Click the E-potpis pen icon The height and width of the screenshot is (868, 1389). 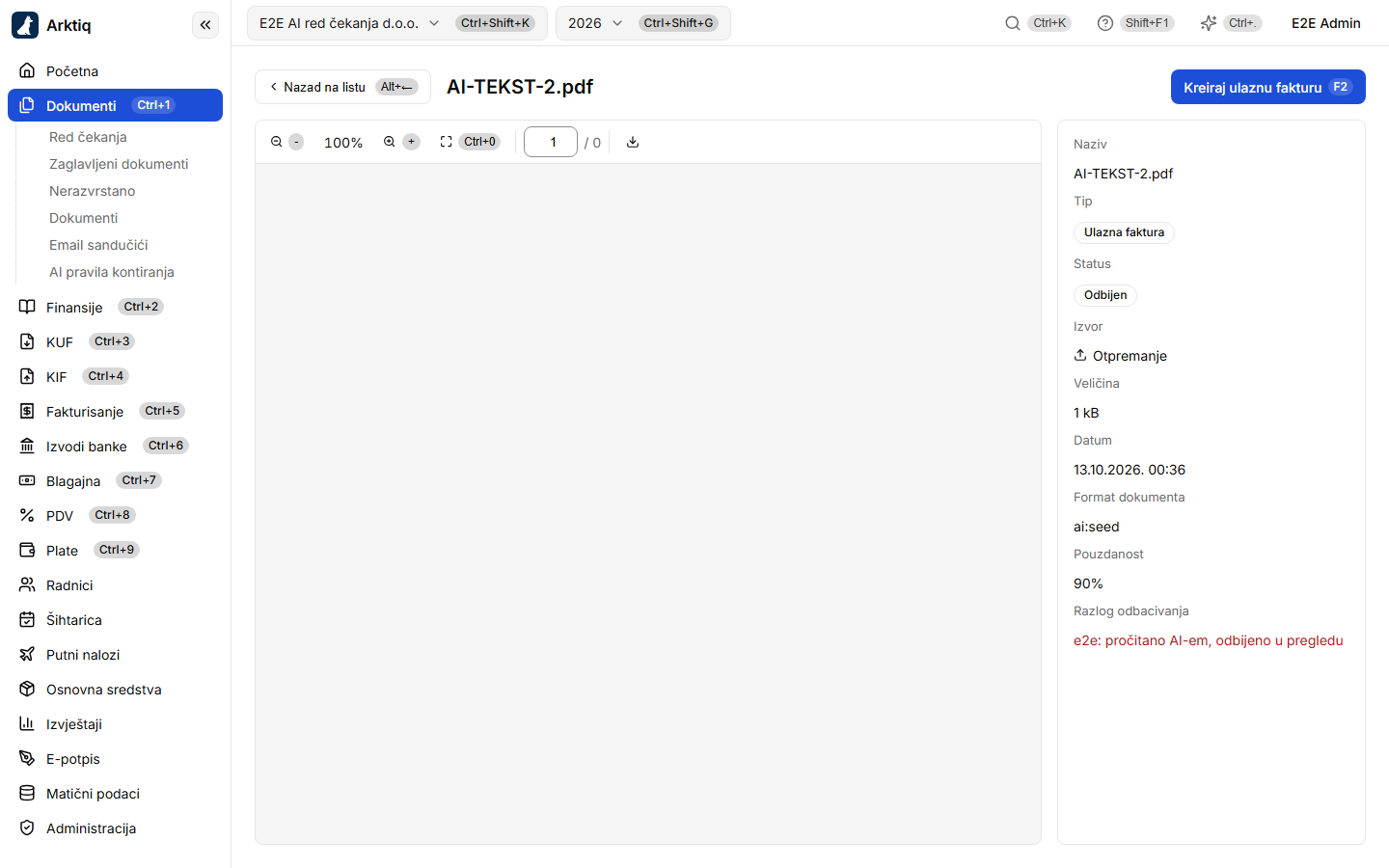point(27,758)
